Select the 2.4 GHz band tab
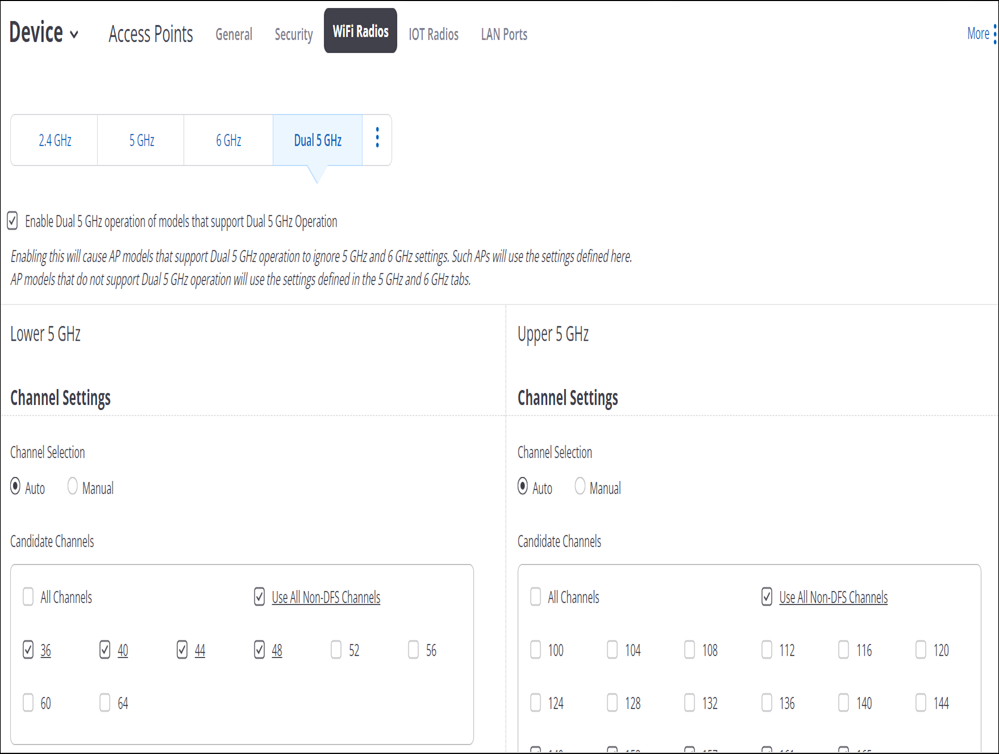 click(55, 140)
